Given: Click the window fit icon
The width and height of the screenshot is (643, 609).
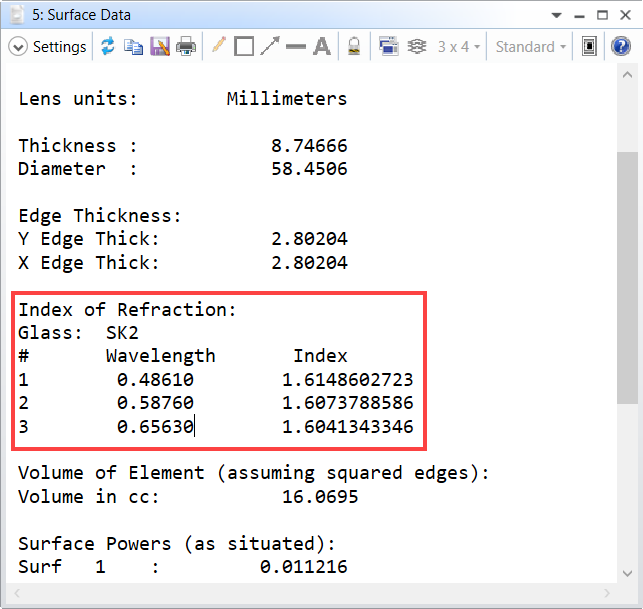Looking at the screenshot, I should pyautogui.click(x=589, y=46).
